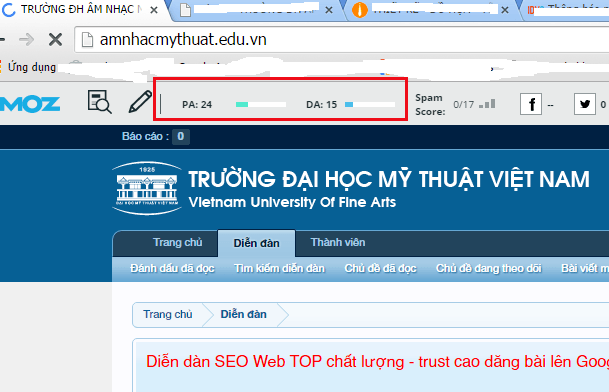
Task: Click the DA blue progress bar
Action: 370,104
